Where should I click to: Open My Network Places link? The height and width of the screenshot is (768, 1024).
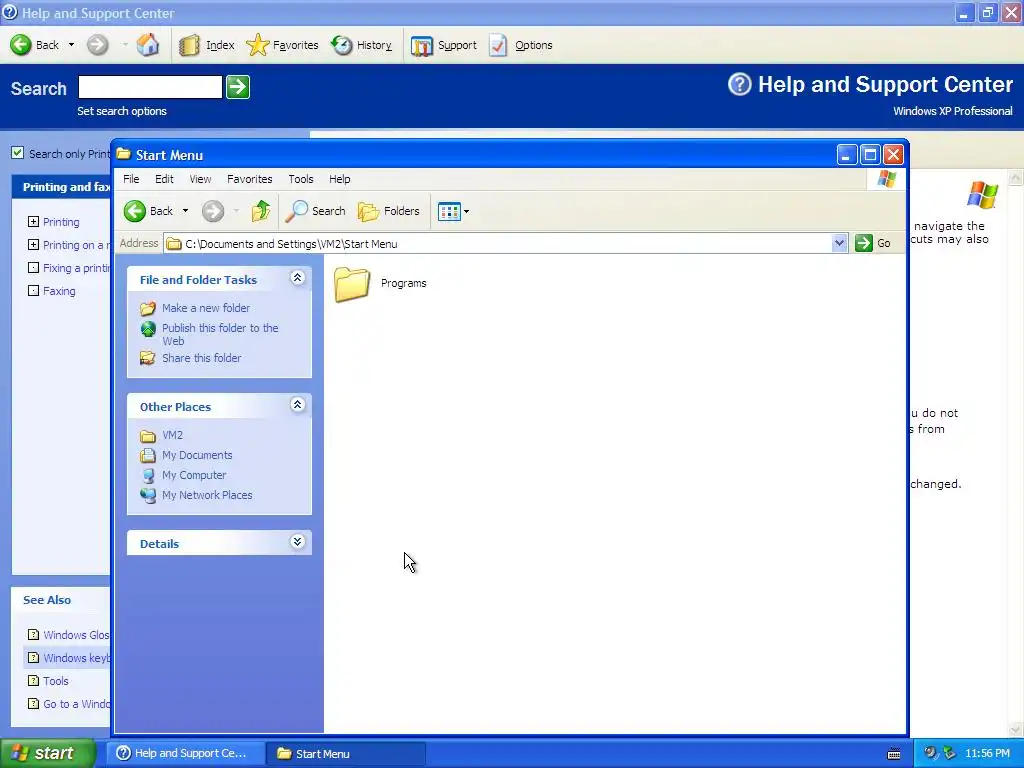(207, 495)
